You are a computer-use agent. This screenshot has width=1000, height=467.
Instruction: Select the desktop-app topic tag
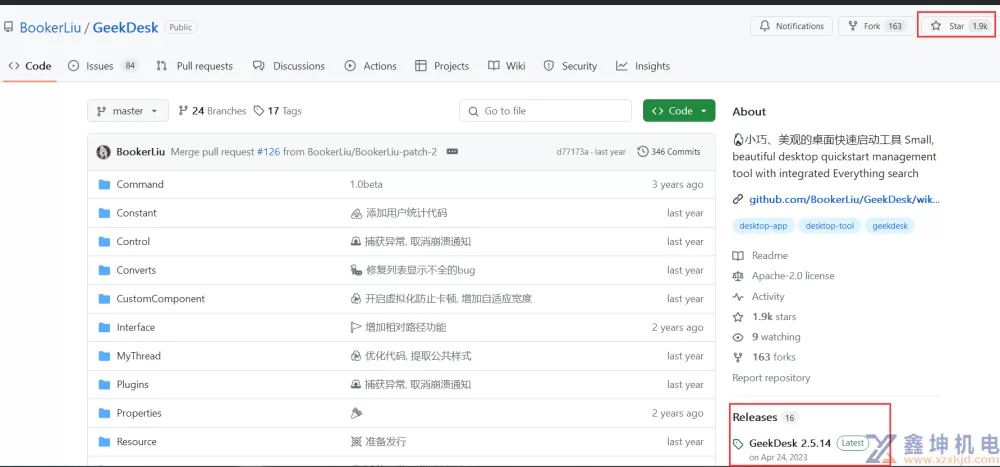[763, 226]
